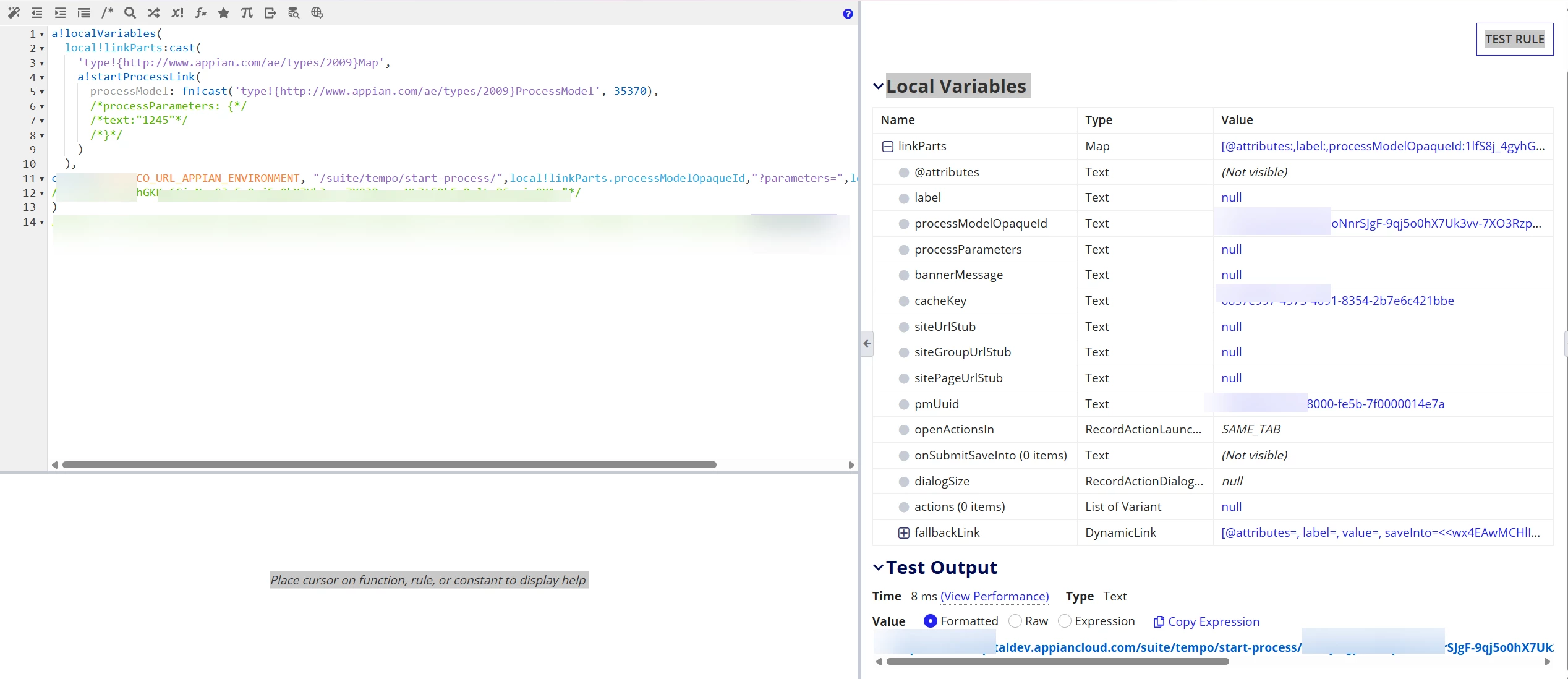Open the View Performance link
The height and width of the screenshot is (679, 1568).
pyautogui.click(x=994, y=596)
